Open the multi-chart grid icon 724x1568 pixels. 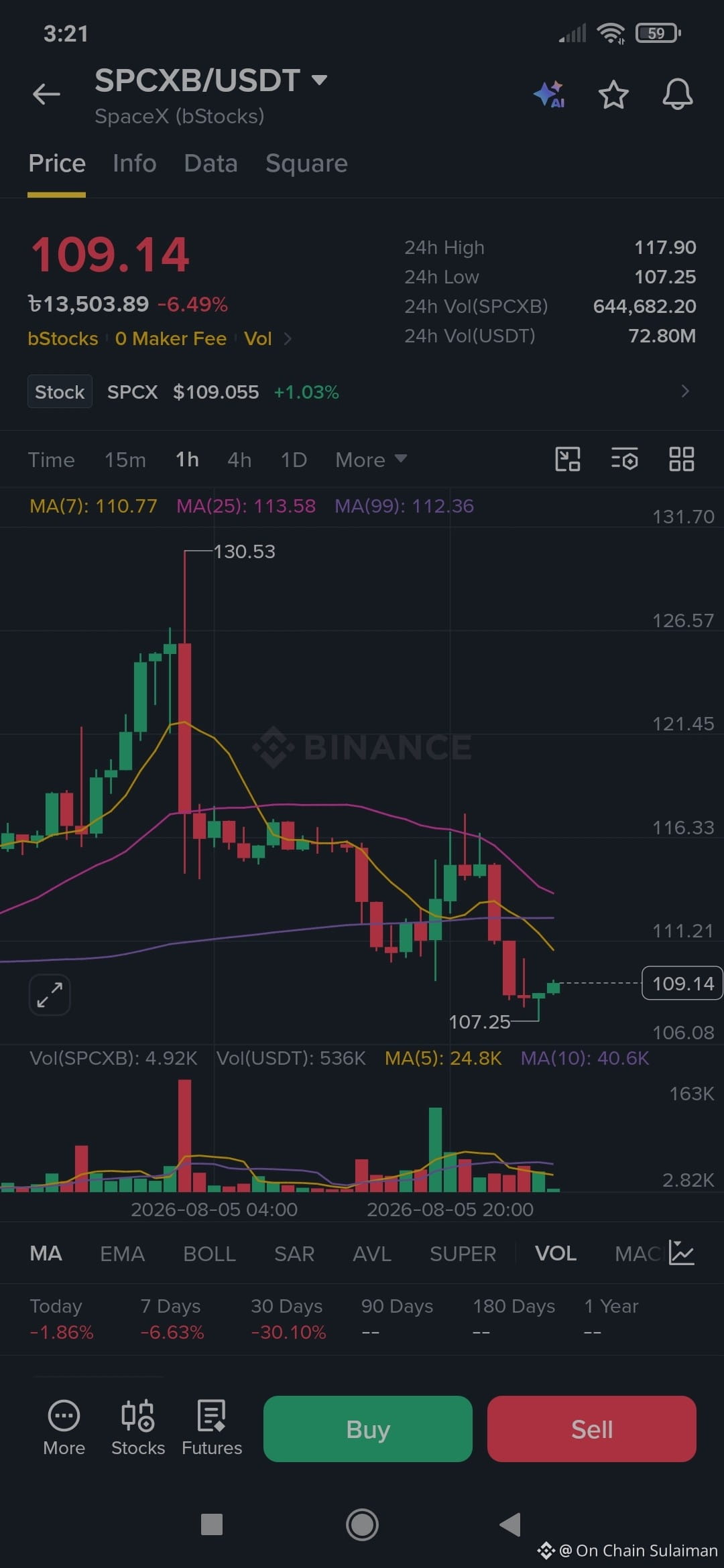(682, 460)
